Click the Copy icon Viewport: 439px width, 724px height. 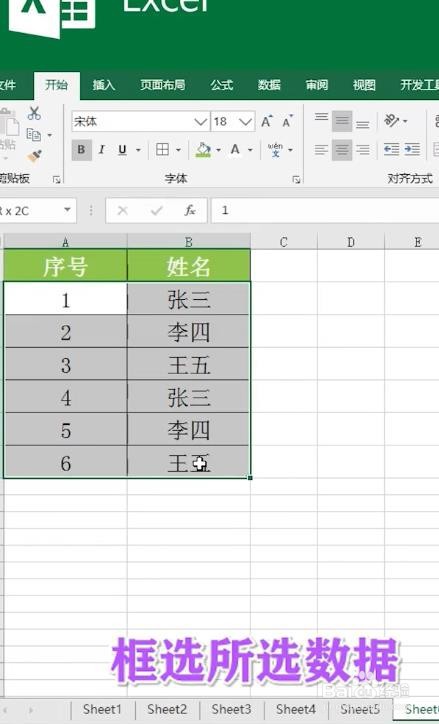pyautogui.click(x=34, y=135)
